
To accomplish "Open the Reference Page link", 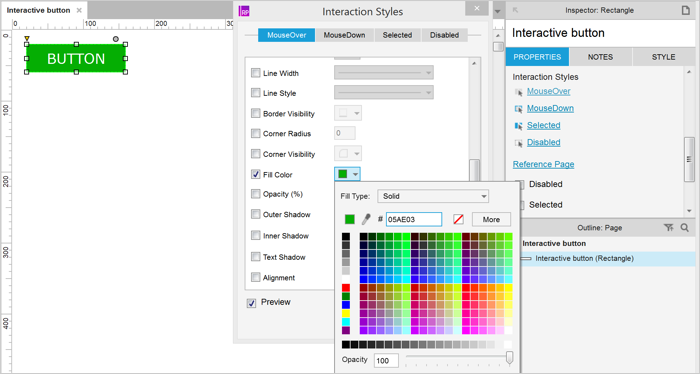I will pos(543,164).
